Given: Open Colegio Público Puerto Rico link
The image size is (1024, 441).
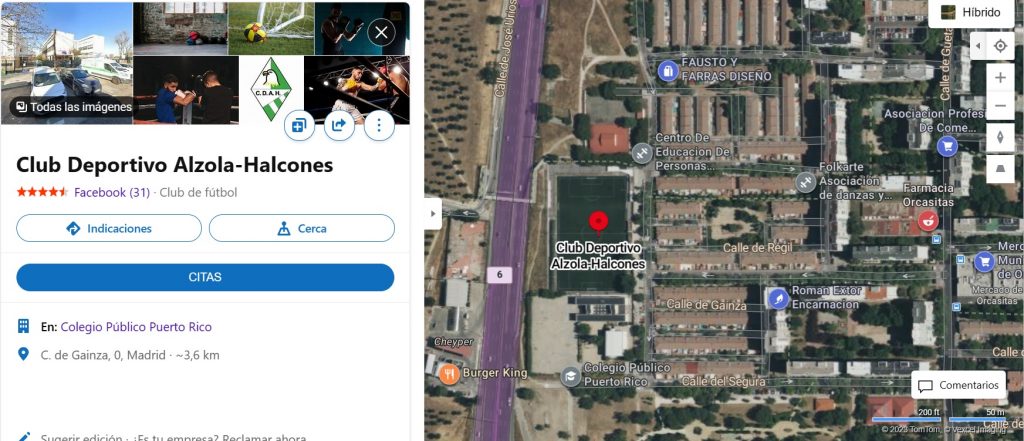Looking at the screenshot, I should (136, 327).
